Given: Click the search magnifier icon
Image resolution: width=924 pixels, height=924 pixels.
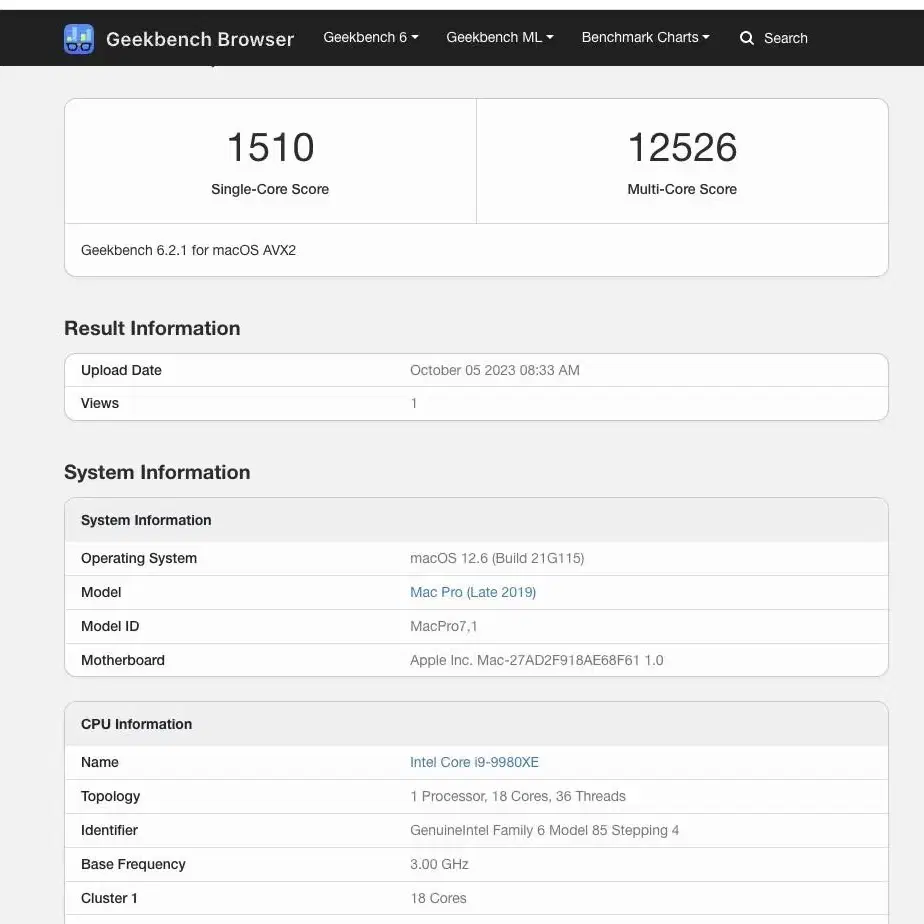Looking at the screenshot, I should [x=747, y=38].
